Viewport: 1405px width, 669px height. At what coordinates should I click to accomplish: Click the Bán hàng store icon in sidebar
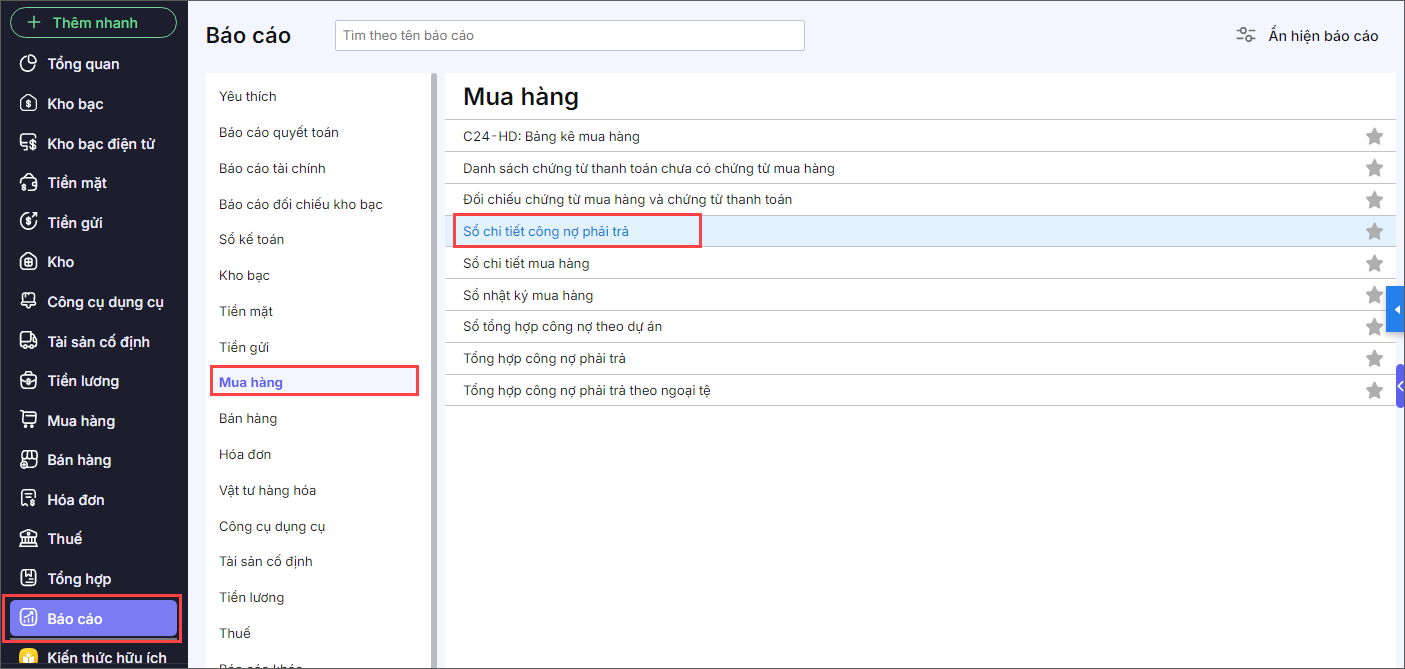click(29, 459)
